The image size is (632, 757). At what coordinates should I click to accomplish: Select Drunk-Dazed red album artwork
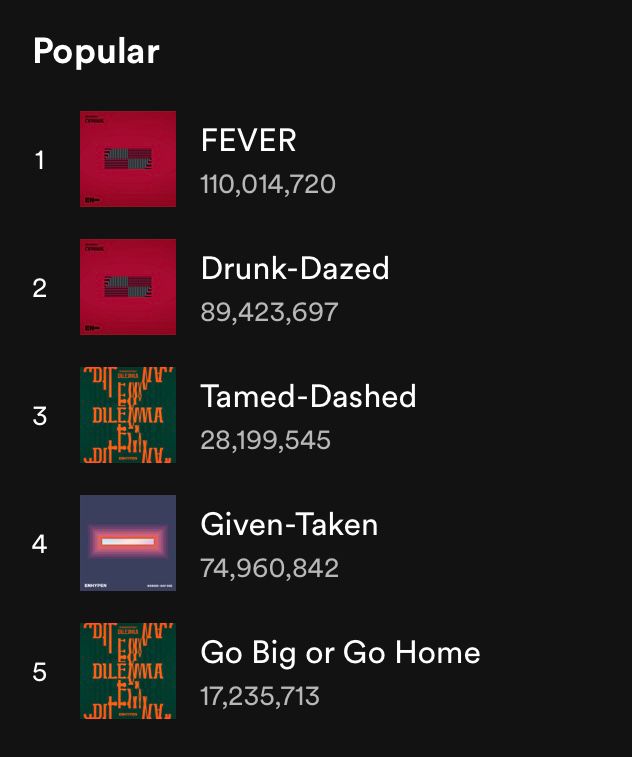128,287
